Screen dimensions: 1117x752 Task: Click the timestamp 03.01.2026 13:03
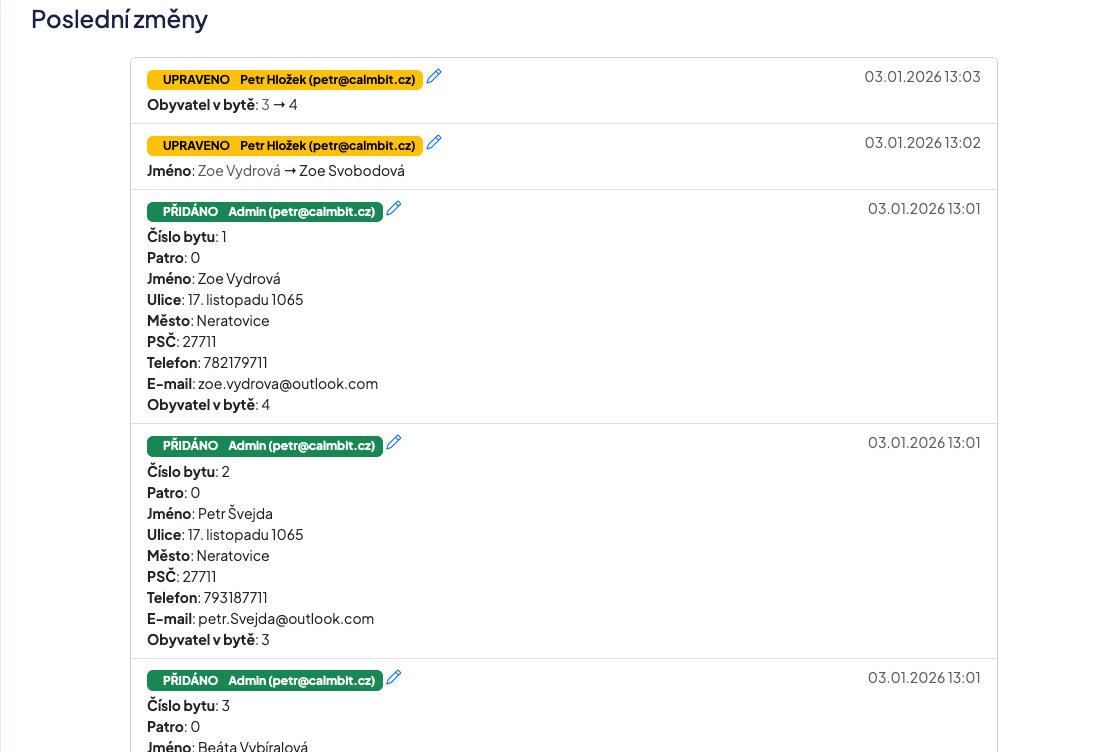click(922, 77)
